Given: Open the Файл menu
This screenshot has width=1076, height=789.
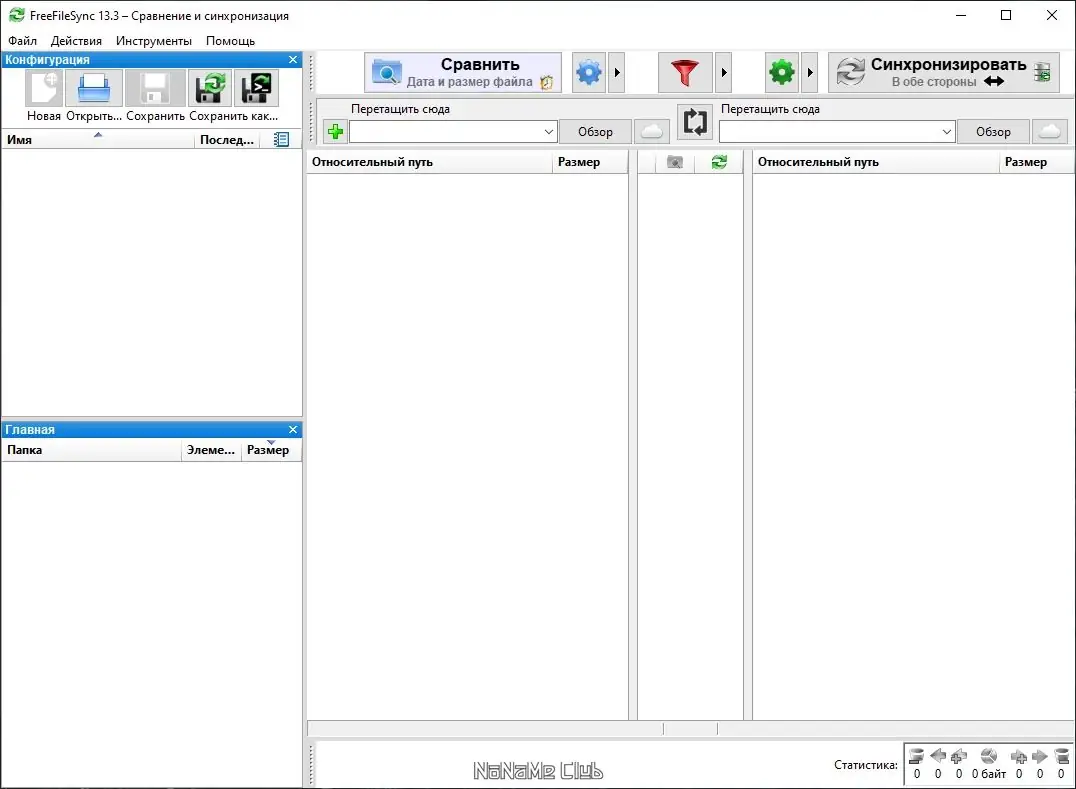Looking at the screenshot, I should [x=22, y=40].
